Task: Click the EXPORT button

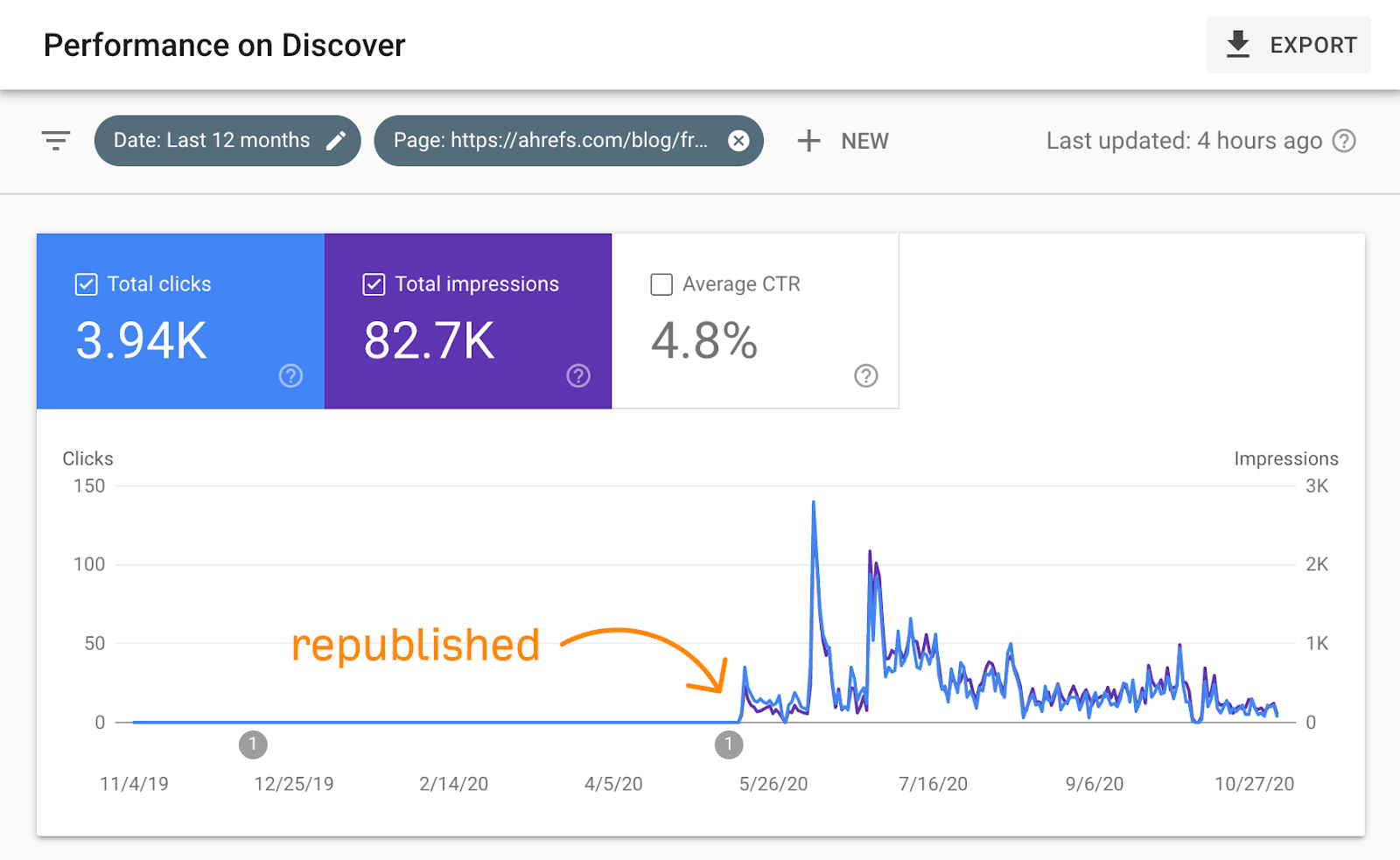Action: tap(1288, 44)
